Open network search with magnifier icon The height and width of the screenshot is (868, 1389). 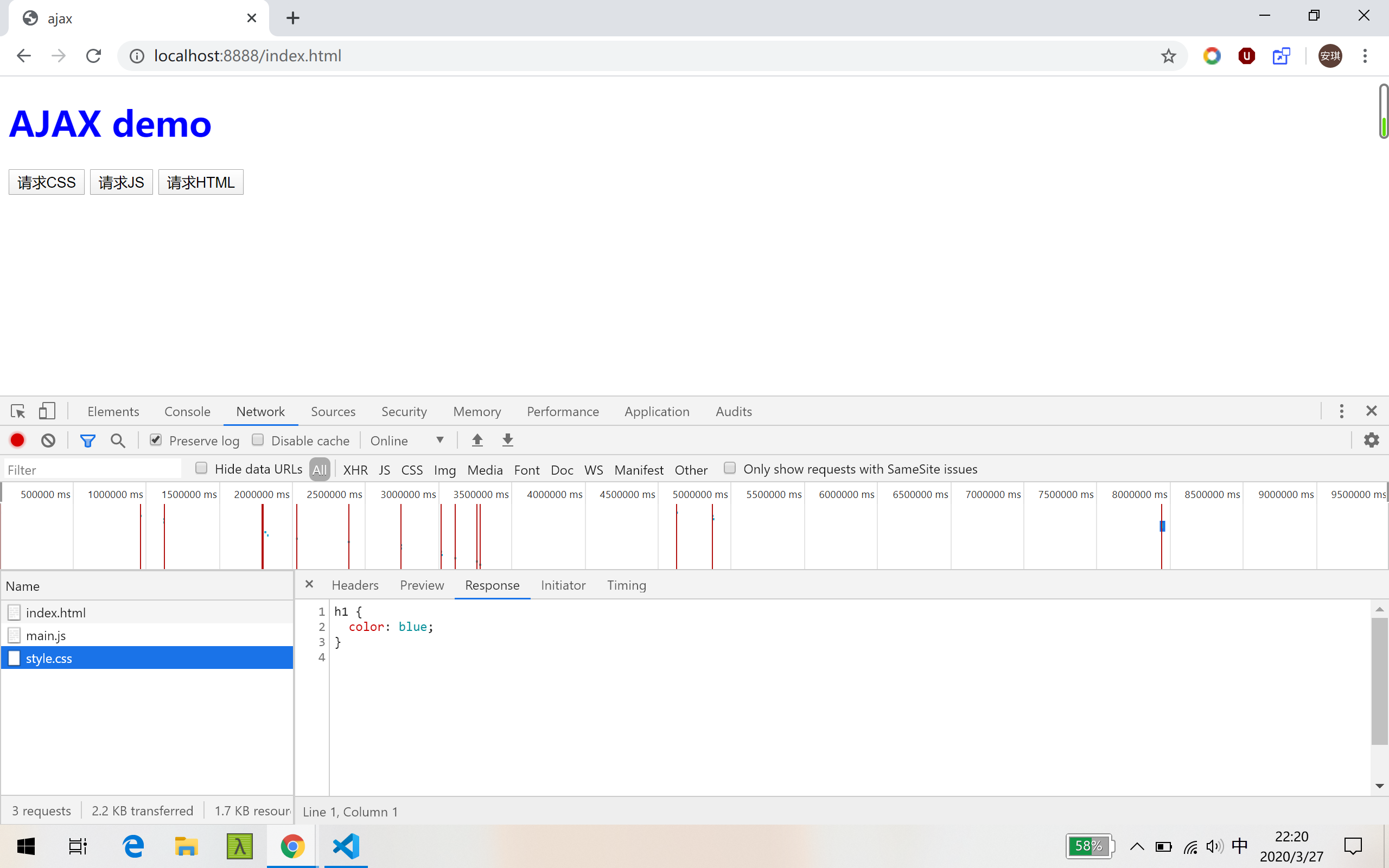point(118,441)
